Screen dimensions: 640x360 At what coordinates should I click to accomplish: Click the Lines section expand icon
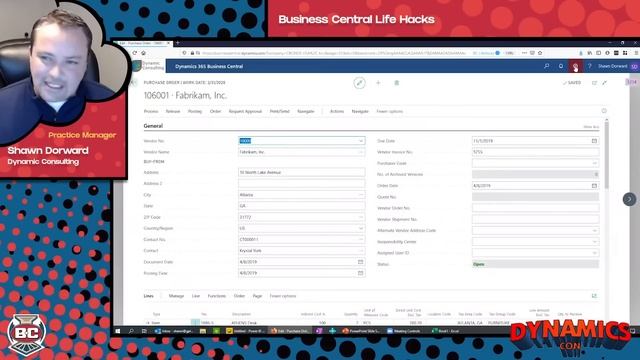pyautogui.click(x=594, y=296)
